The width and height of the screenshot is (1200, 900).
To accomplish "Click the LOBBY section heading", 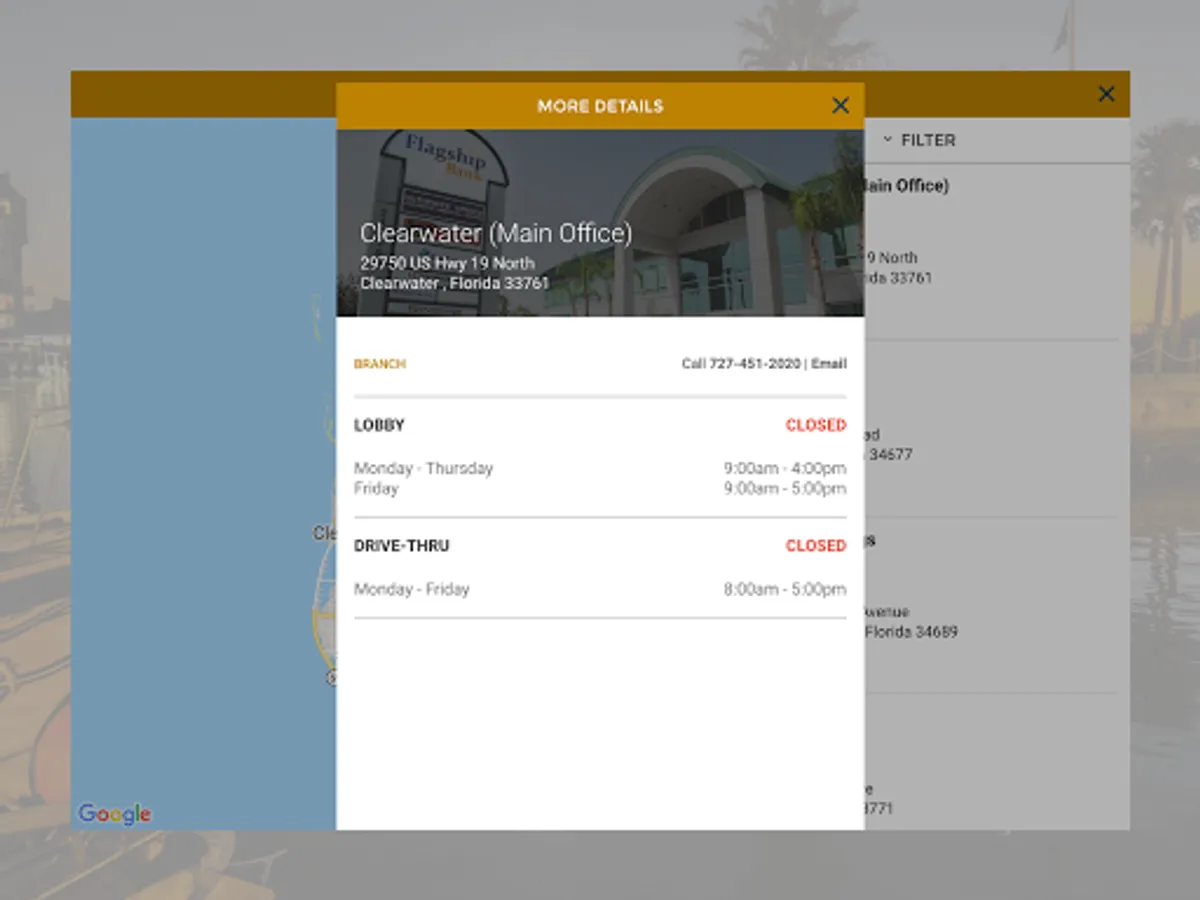I will [x=379, y=425].
